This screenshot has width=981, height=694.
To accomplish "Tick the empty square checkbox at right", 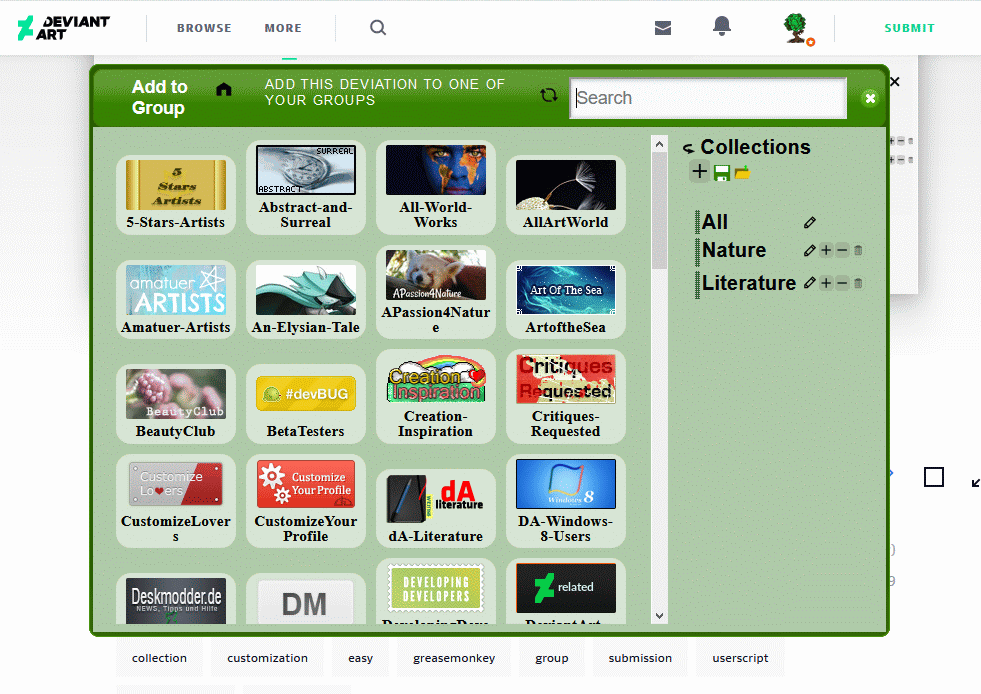I will click(x=933, y=477).
